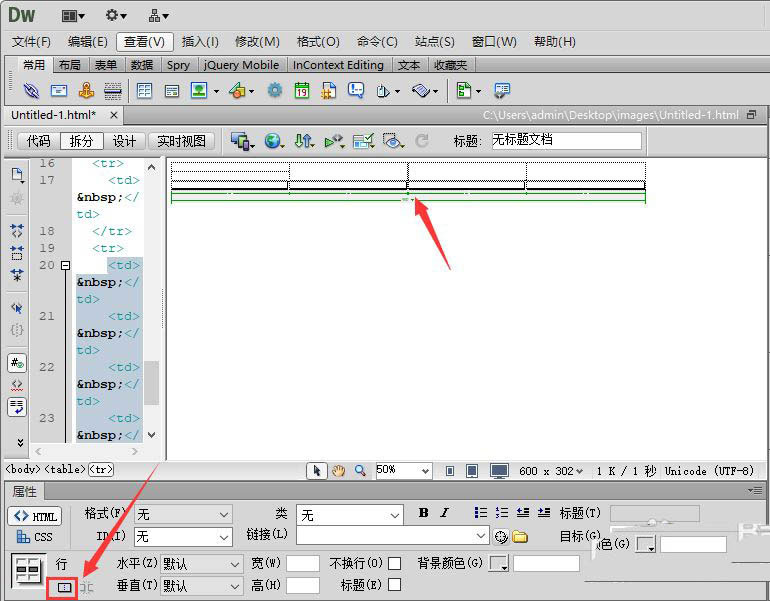The image size is (770, 601).
Task: Click the widget gear icon
Action: pos(275,90)
